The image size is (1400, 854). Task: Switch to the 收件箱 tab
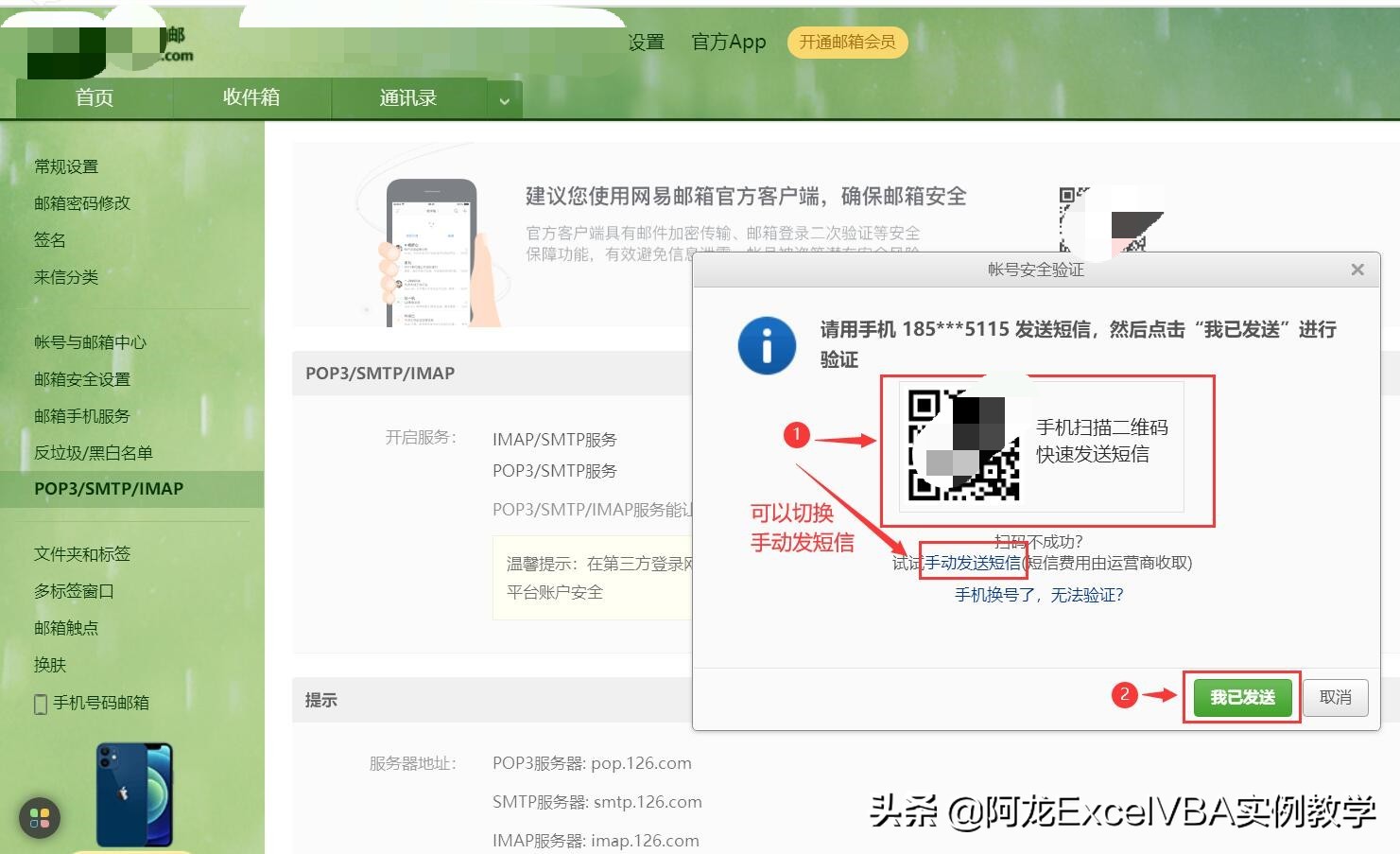pyautogui.click(x=251, y=96)
